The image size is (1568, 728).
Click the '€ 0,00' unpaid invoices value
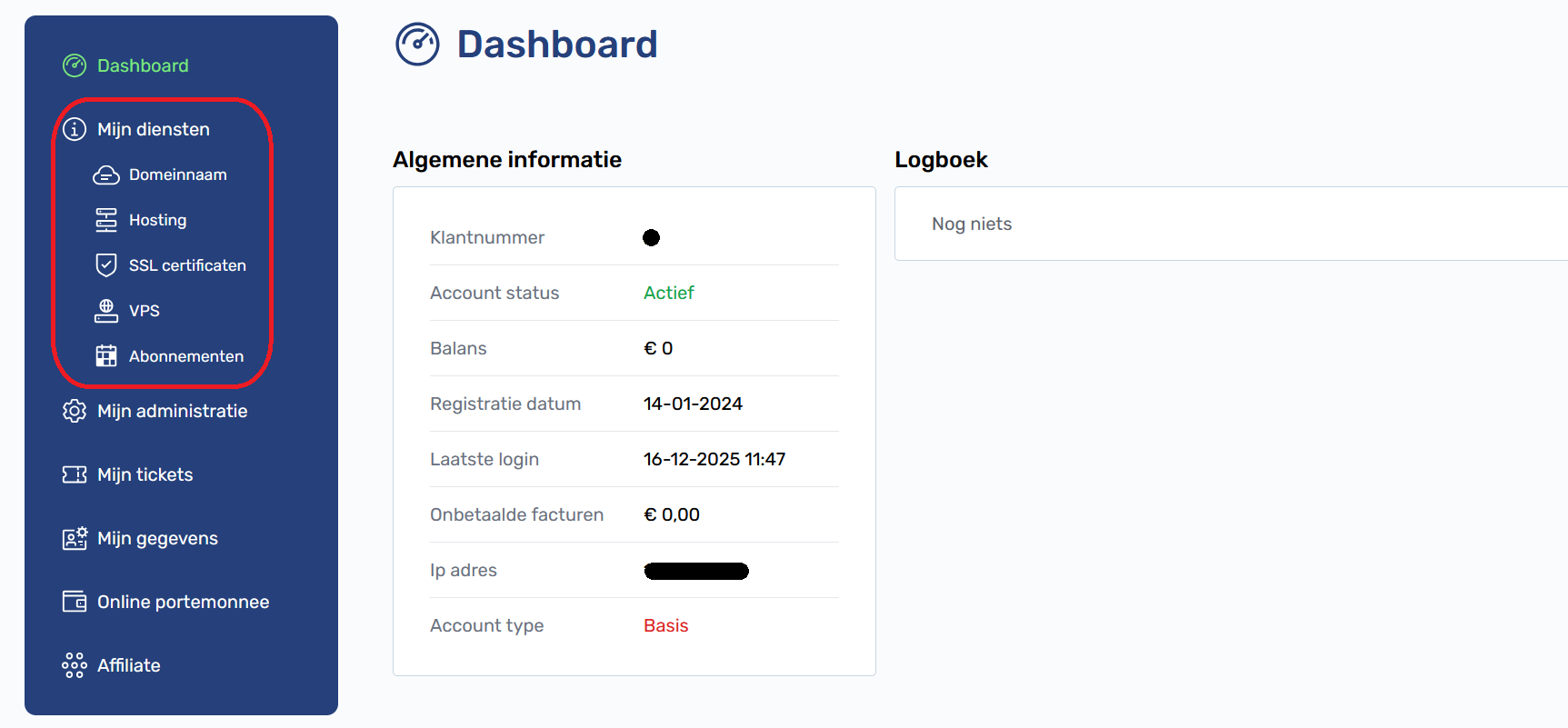[672, 514]
